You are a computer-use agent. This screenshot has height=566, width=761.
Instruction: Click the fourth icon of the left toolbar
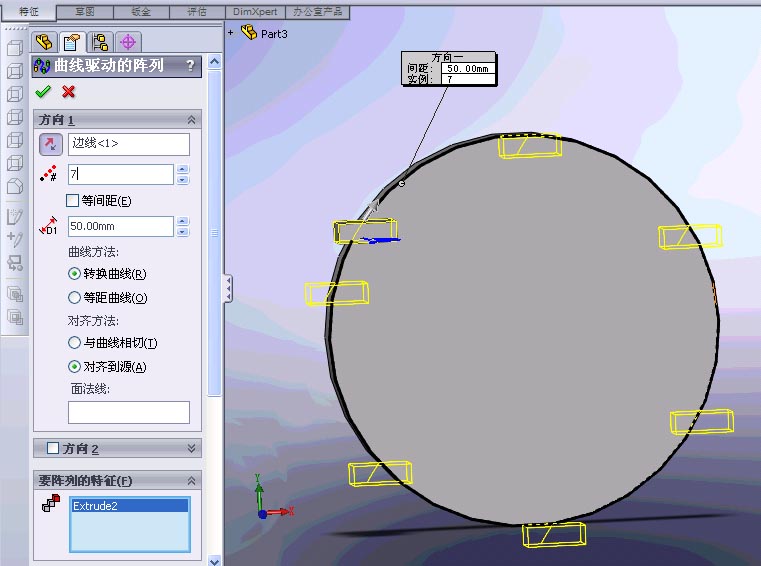(15, 117)
